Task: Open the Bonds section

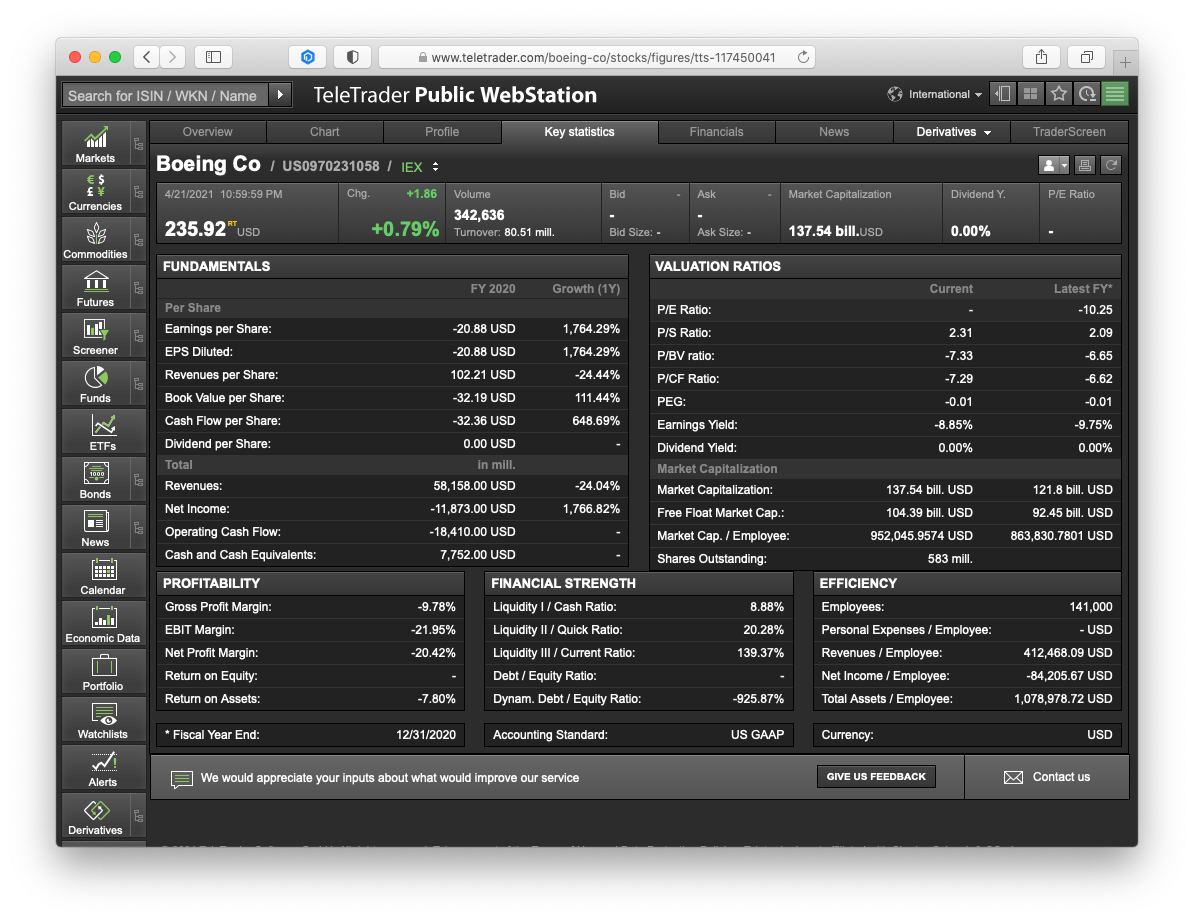Action: click(96, 480)
